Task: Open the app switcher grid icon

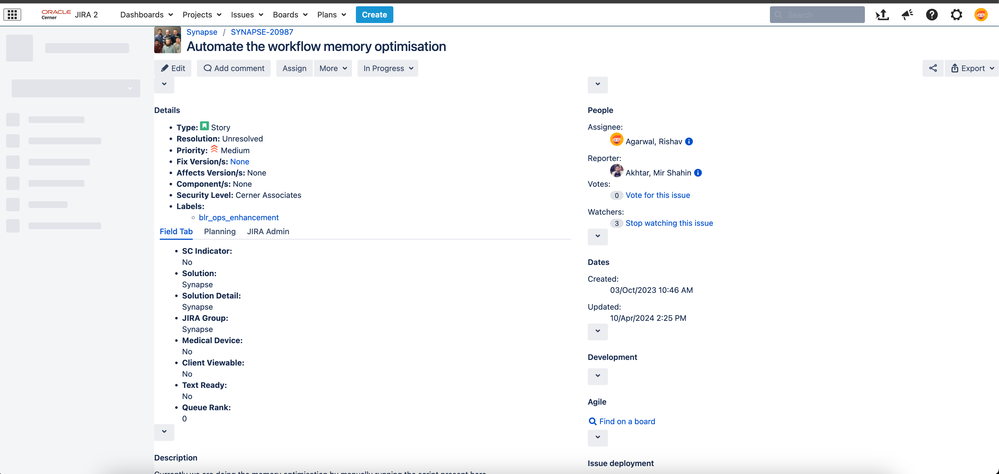Action: [x=13, y=14]
